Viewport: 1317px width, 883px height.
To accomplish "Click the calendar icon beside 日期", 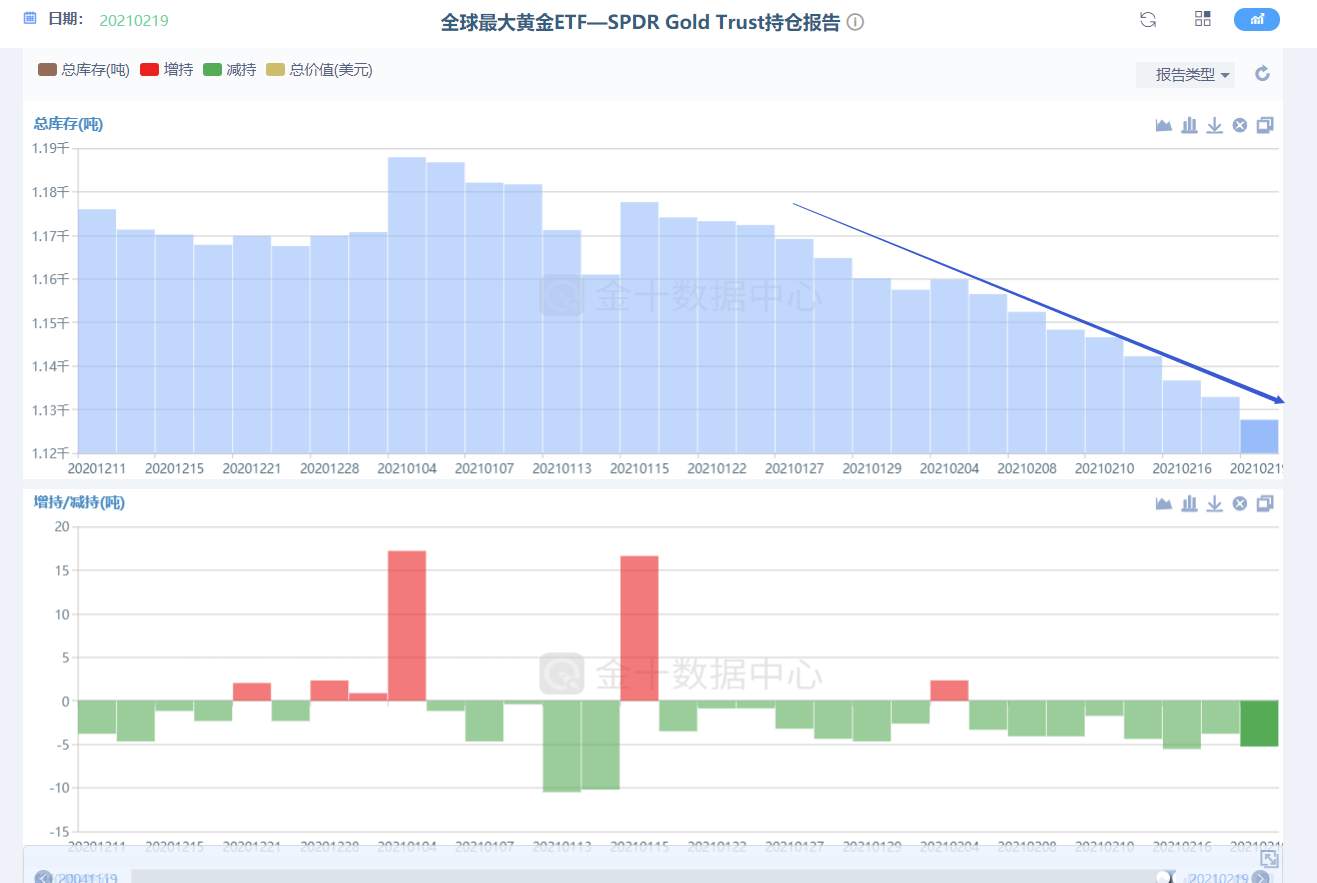I will (30, 19).
